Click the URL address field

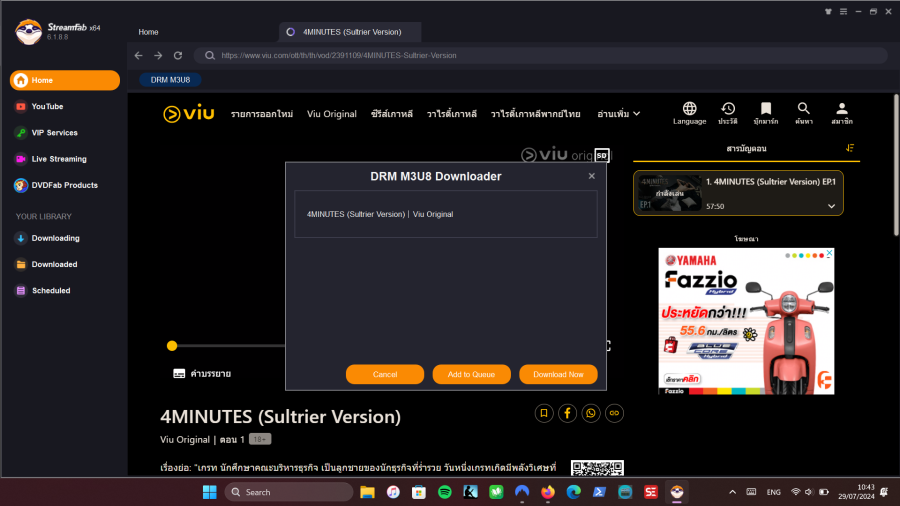540,56
